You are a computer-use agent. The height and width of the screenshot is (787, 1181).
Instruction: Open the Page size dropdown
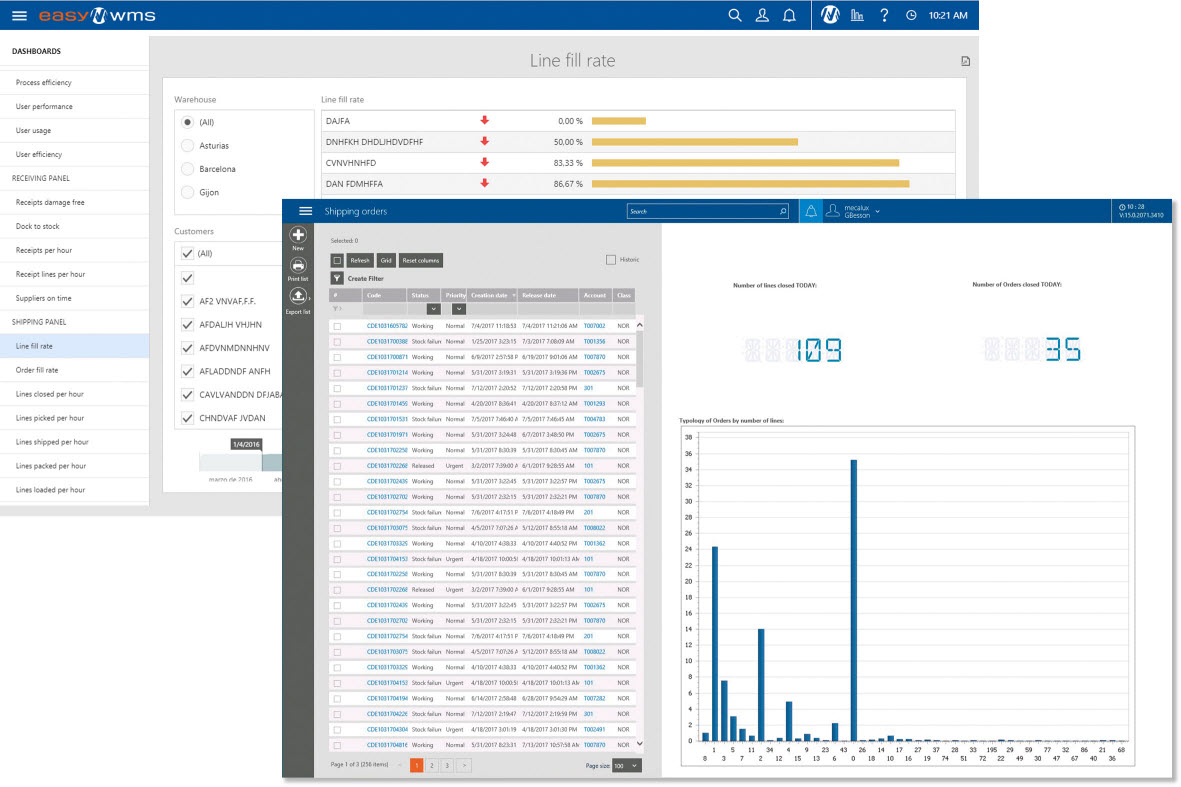pyautogui.click(x=627, y=765)
